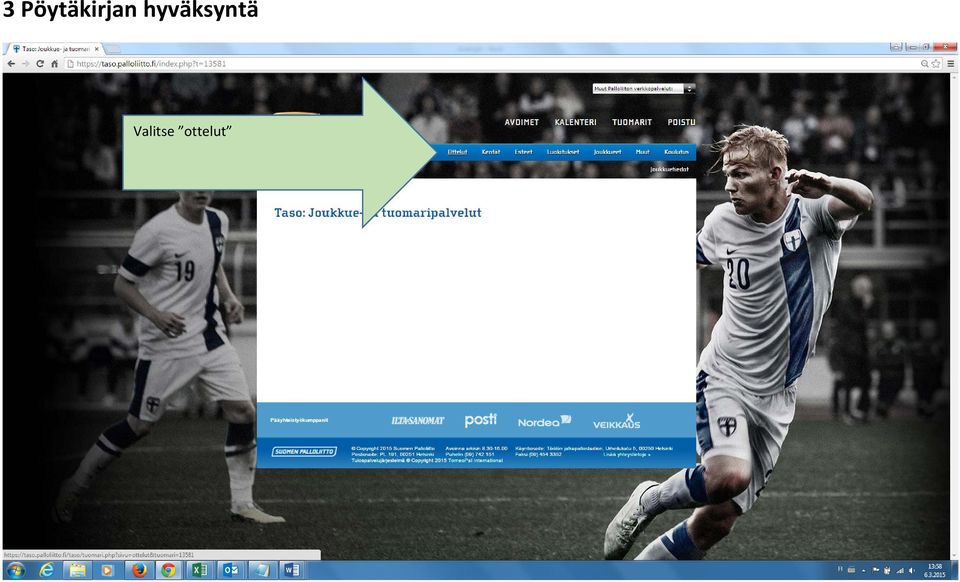Open the Ilta-Sanomat sponsor logo
960x582 pixels.
pyautogui.click(x=418, y=421)
